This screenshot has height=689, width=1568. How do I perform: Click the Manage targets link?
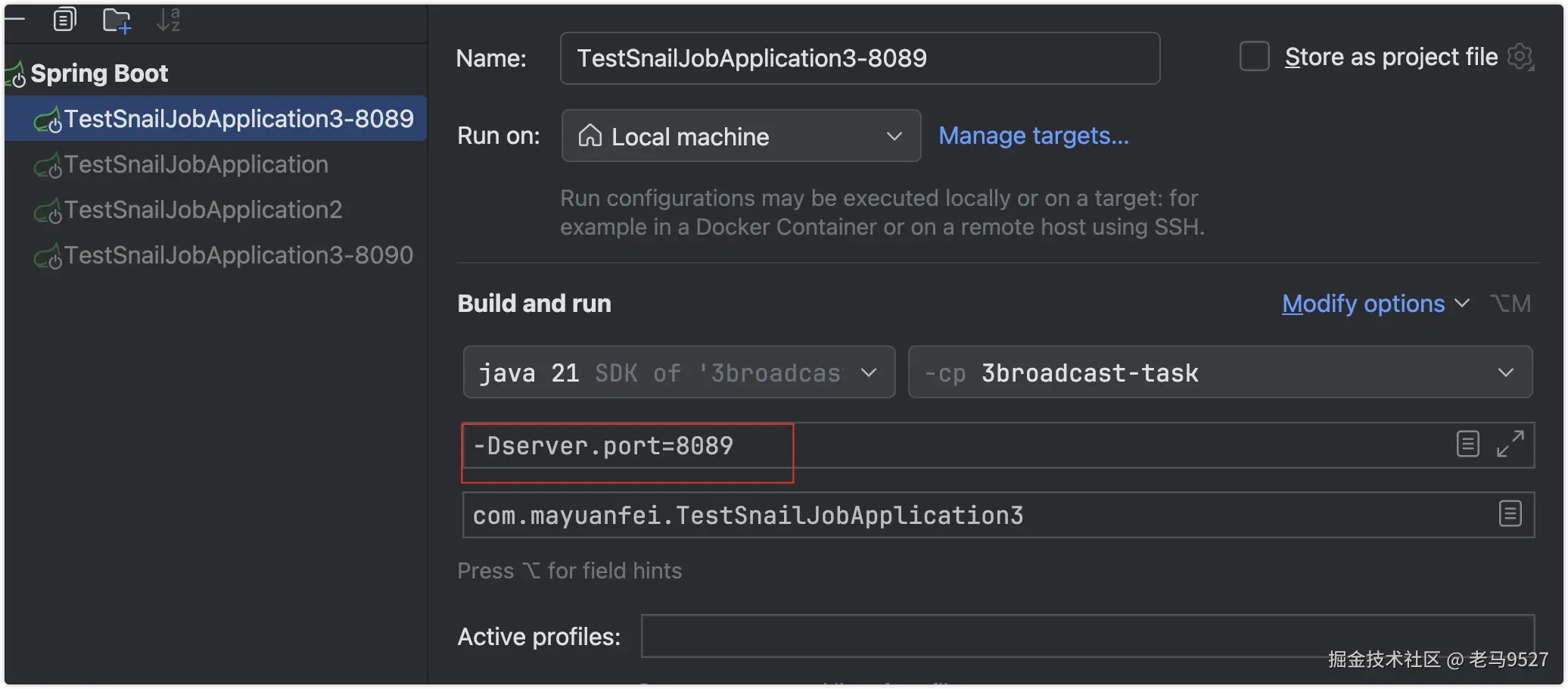click(1033, 136)
